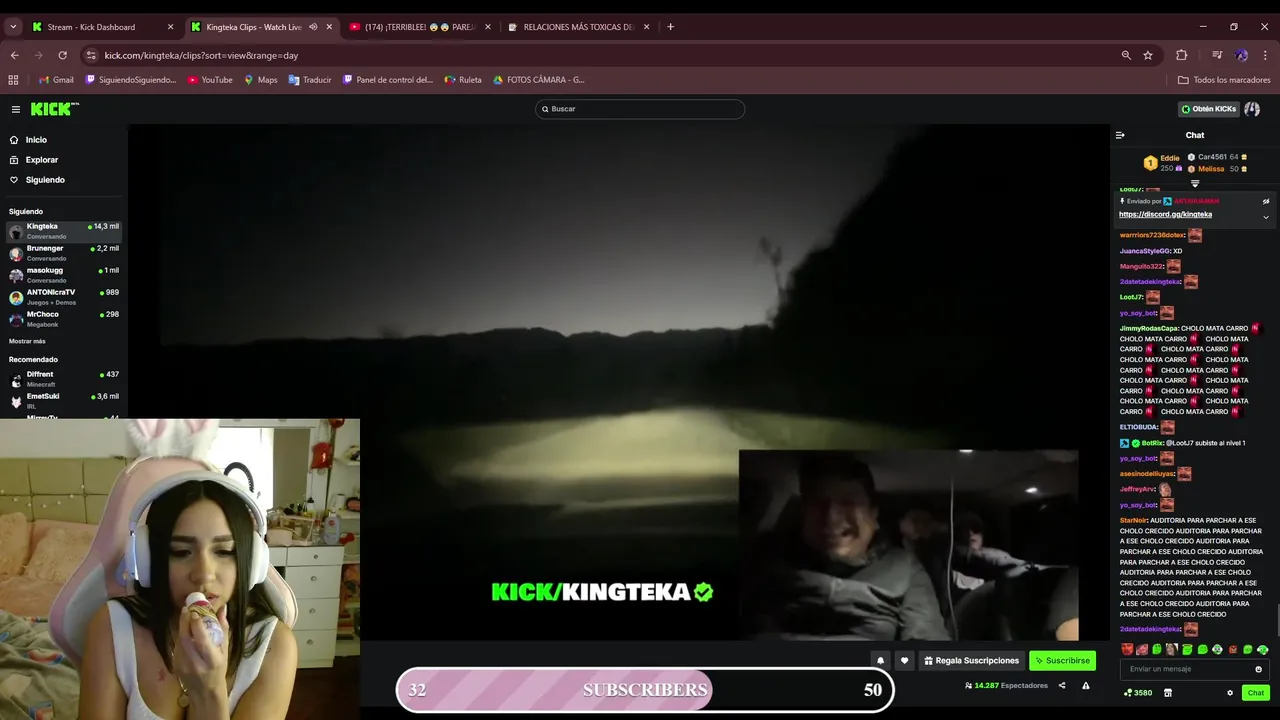
Task: Open the Chrome profile avatar
Action: (x=1241, y=55)
